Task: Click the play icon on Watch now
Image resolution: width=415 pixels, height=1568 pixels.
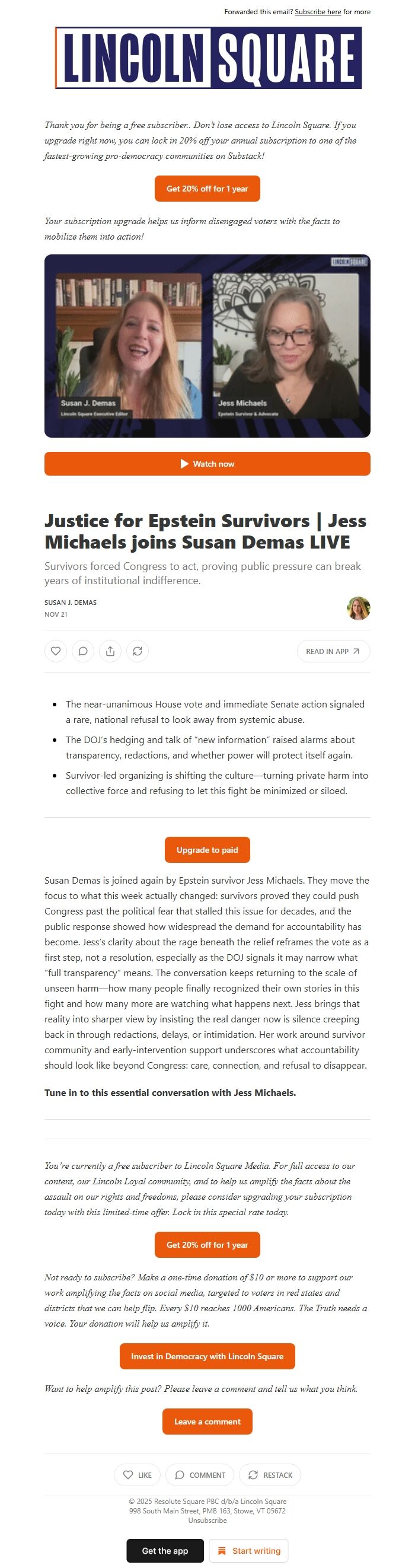Action: (184, 463)
